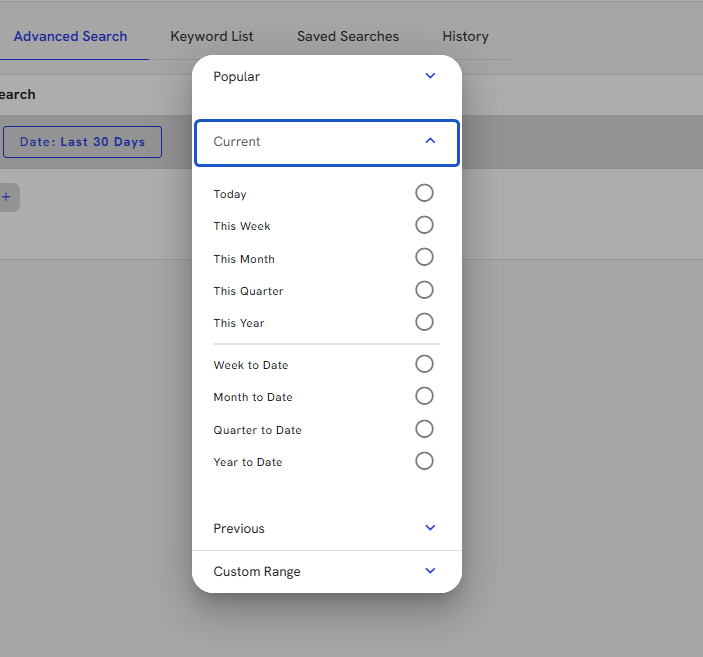This screenshot has width=703, height=657.
Task: Go to the Saved Searches tab
Action: [x=348, y=36]
